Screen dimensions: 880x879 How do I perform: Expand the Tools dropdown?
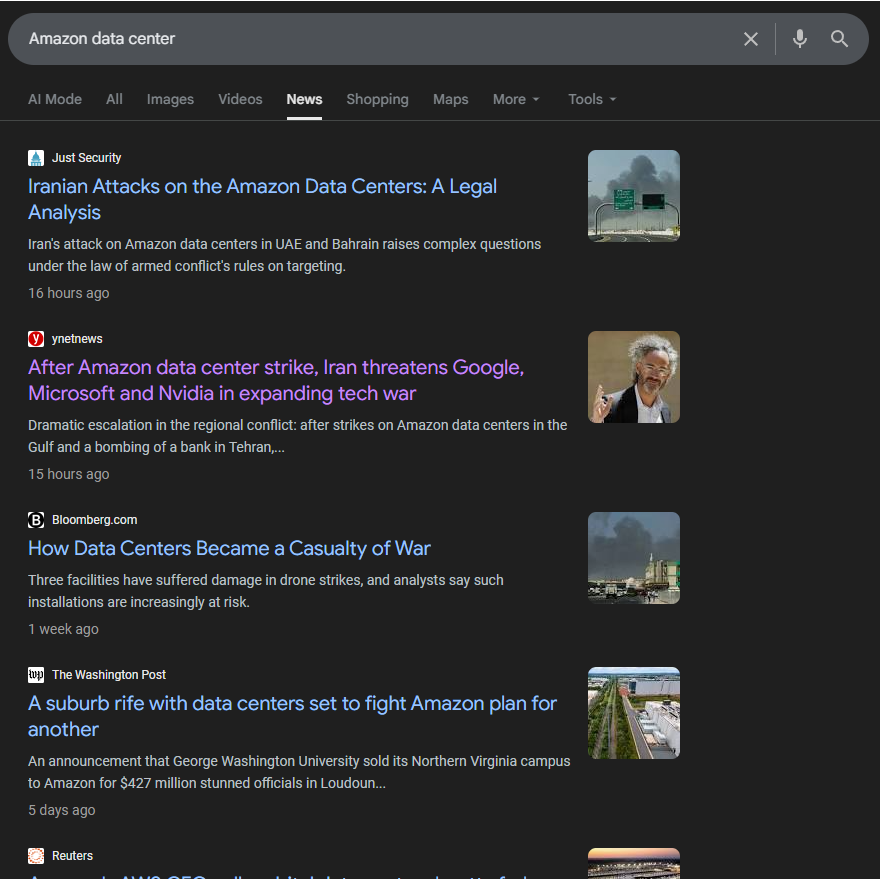592,99
